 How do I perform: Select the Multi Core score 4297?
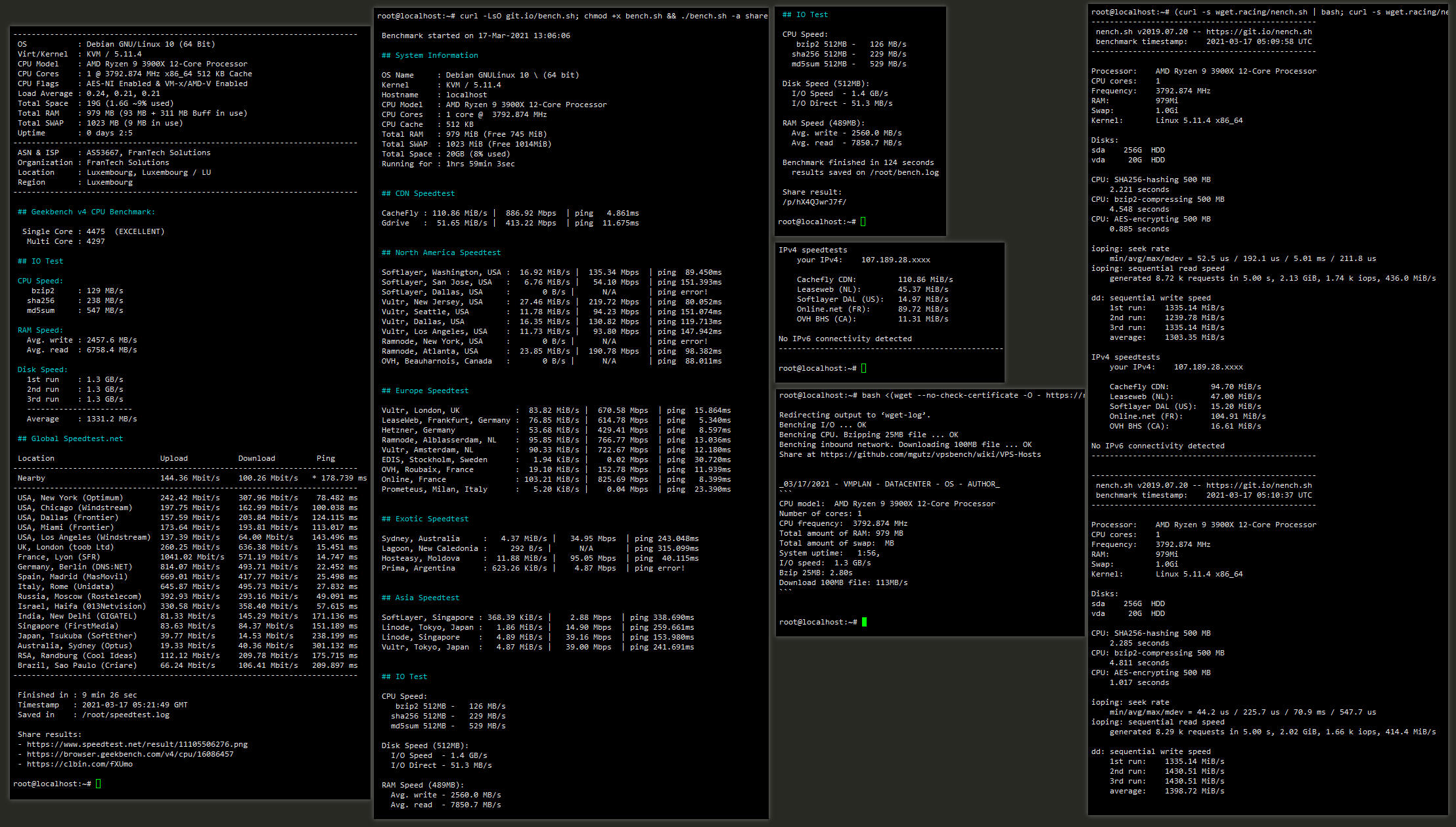(96, 241)
